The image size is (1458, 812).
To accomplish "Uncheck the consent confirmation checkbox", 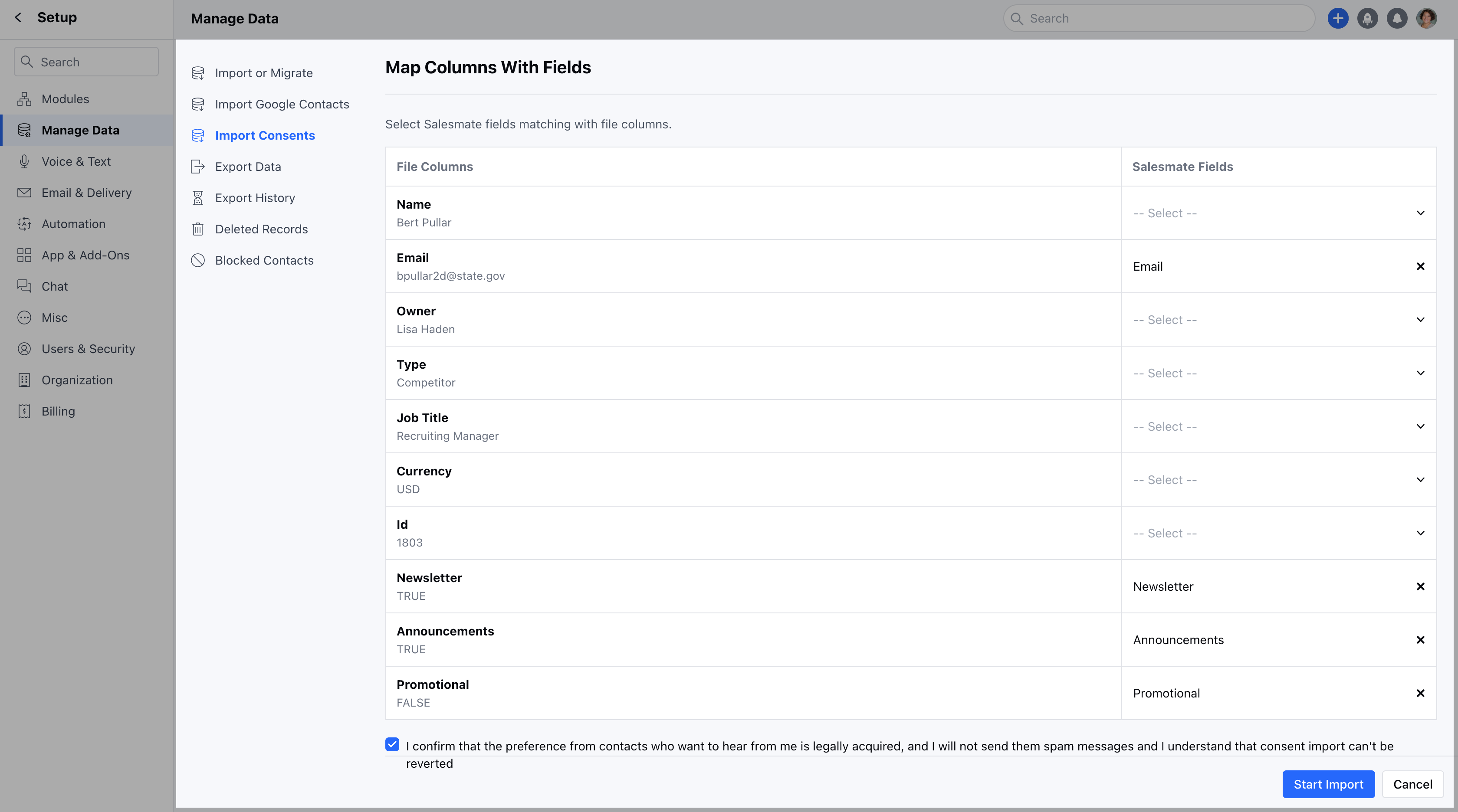I will click(x=392, y=745).
